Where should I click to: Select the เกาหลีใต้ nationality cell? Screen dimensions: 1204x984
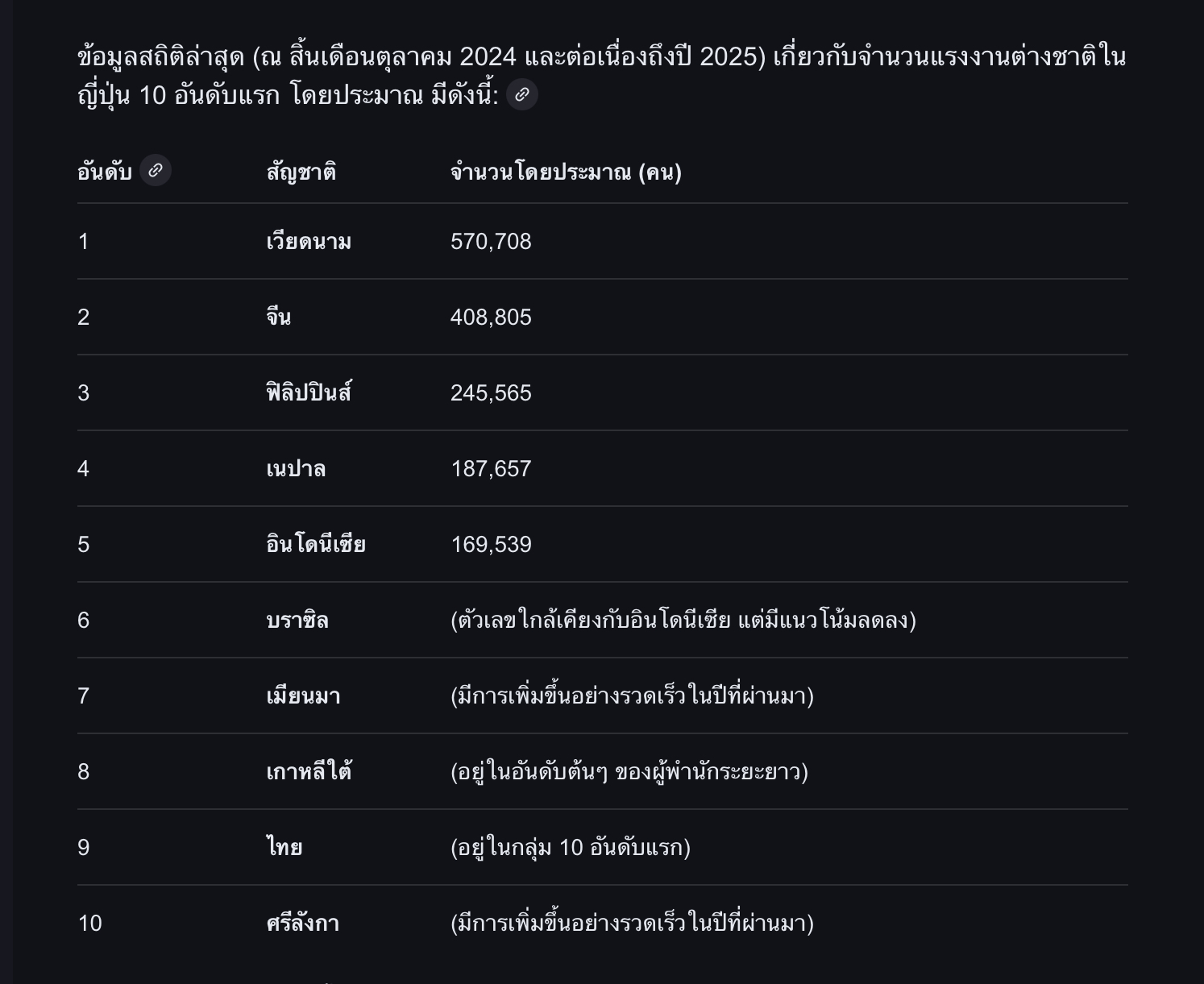(x=309, y=772)
